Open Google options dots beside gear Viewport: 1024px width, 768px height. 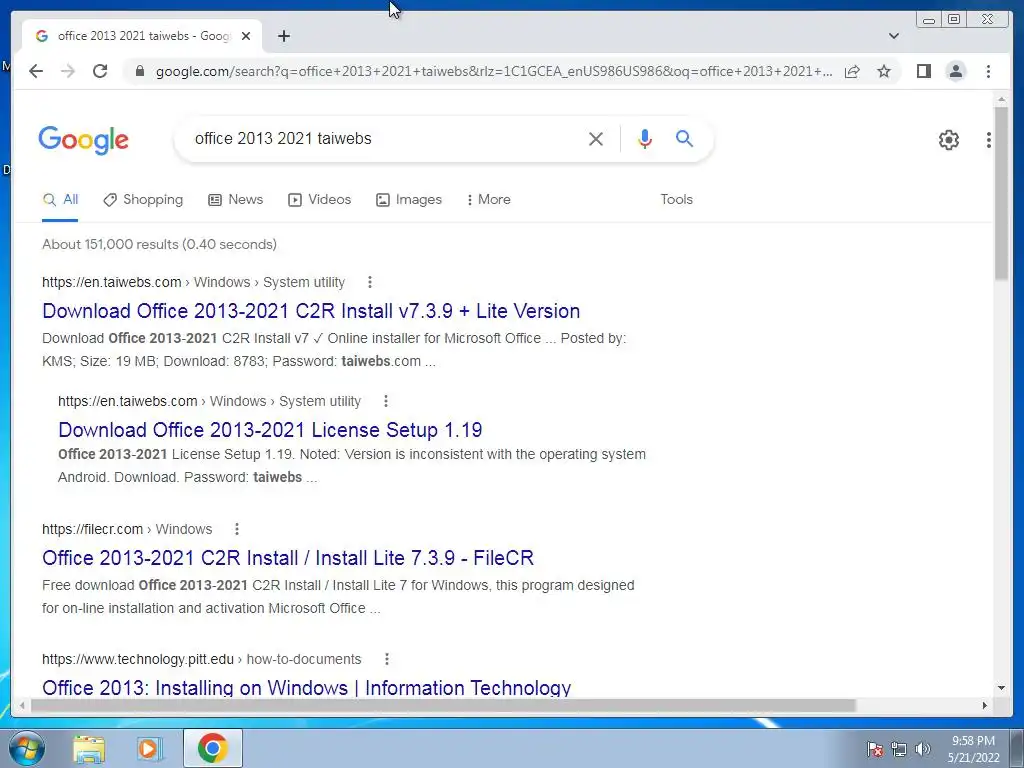[x=989, y=140]
